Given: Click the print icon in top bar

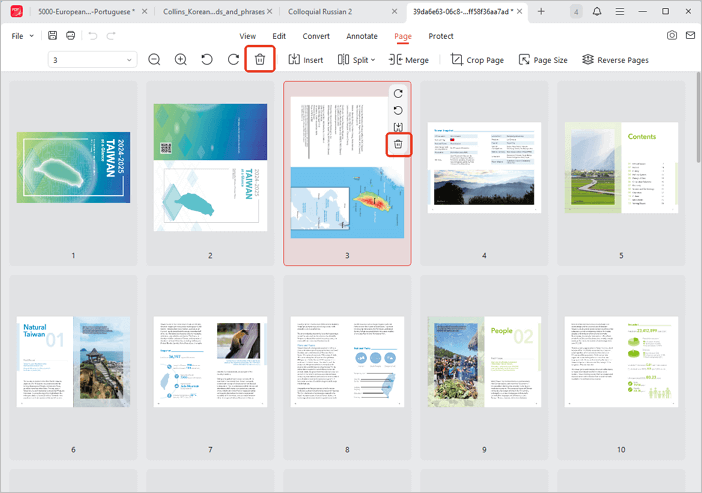Looking at the screenshot, I should pos(70,36).
